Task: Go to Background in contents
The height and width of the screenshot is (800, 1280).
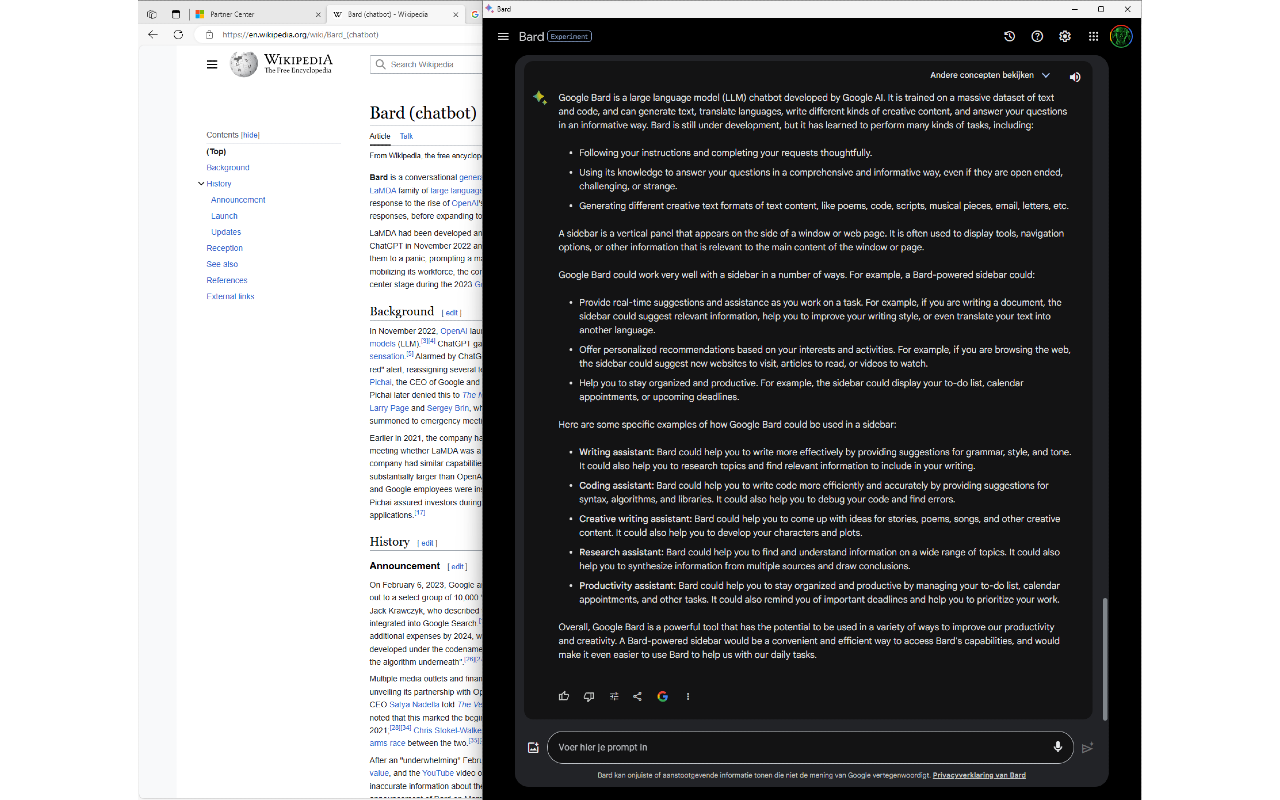Action: click(x=228, y=167)
